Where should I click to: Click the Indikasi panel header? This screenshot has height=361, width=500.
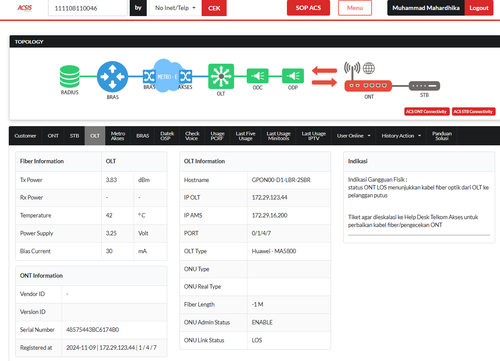point(419,161)
